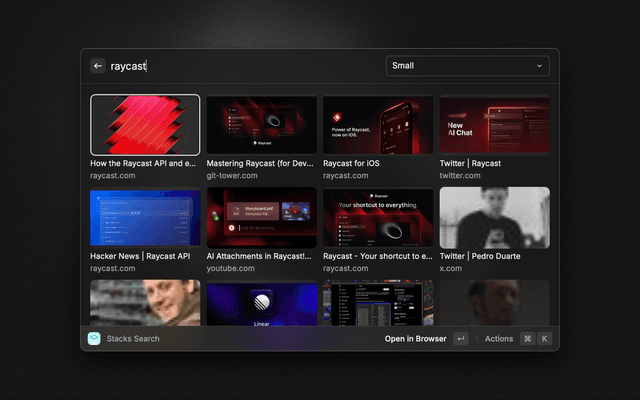Choose the Twitter | Raycast thumbnail
640x400 pixels.
[x=494, y=125]
